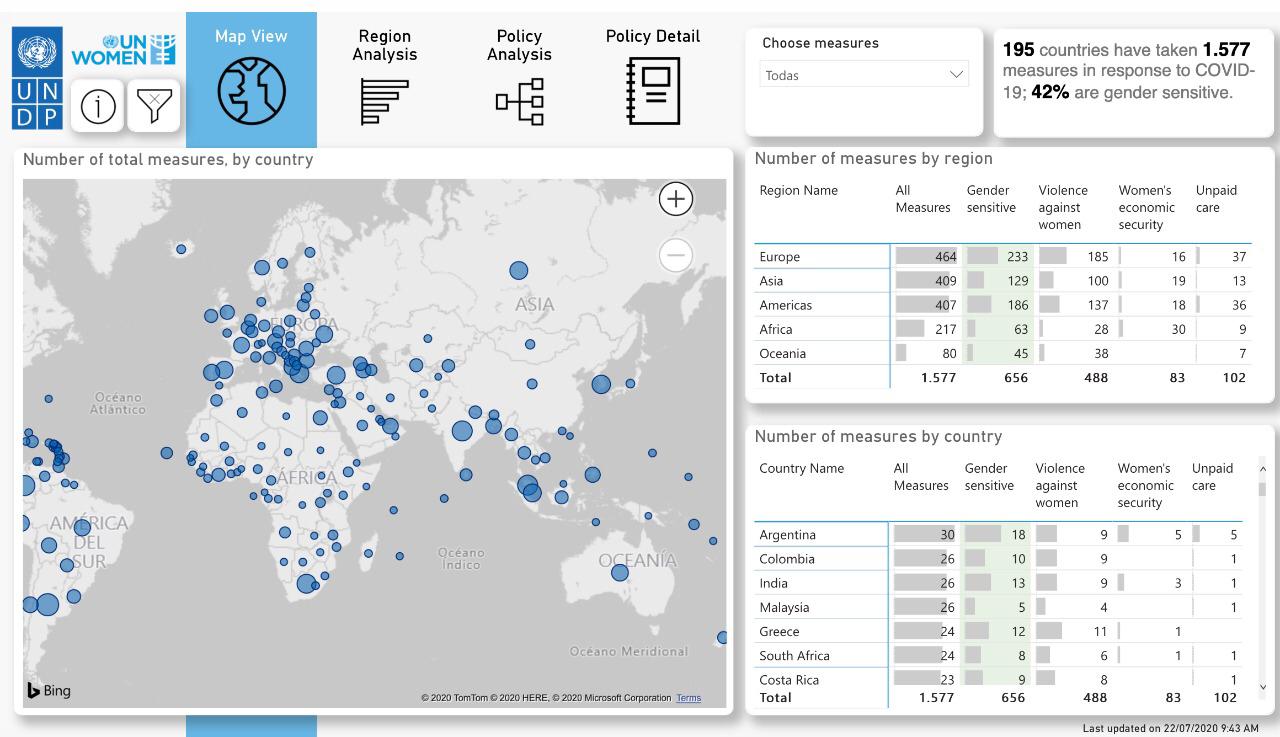Image resolution: width=1280 pixels, height=737 pixels.
Task: Zoom out on map with minus button
Action: point(676,255)
